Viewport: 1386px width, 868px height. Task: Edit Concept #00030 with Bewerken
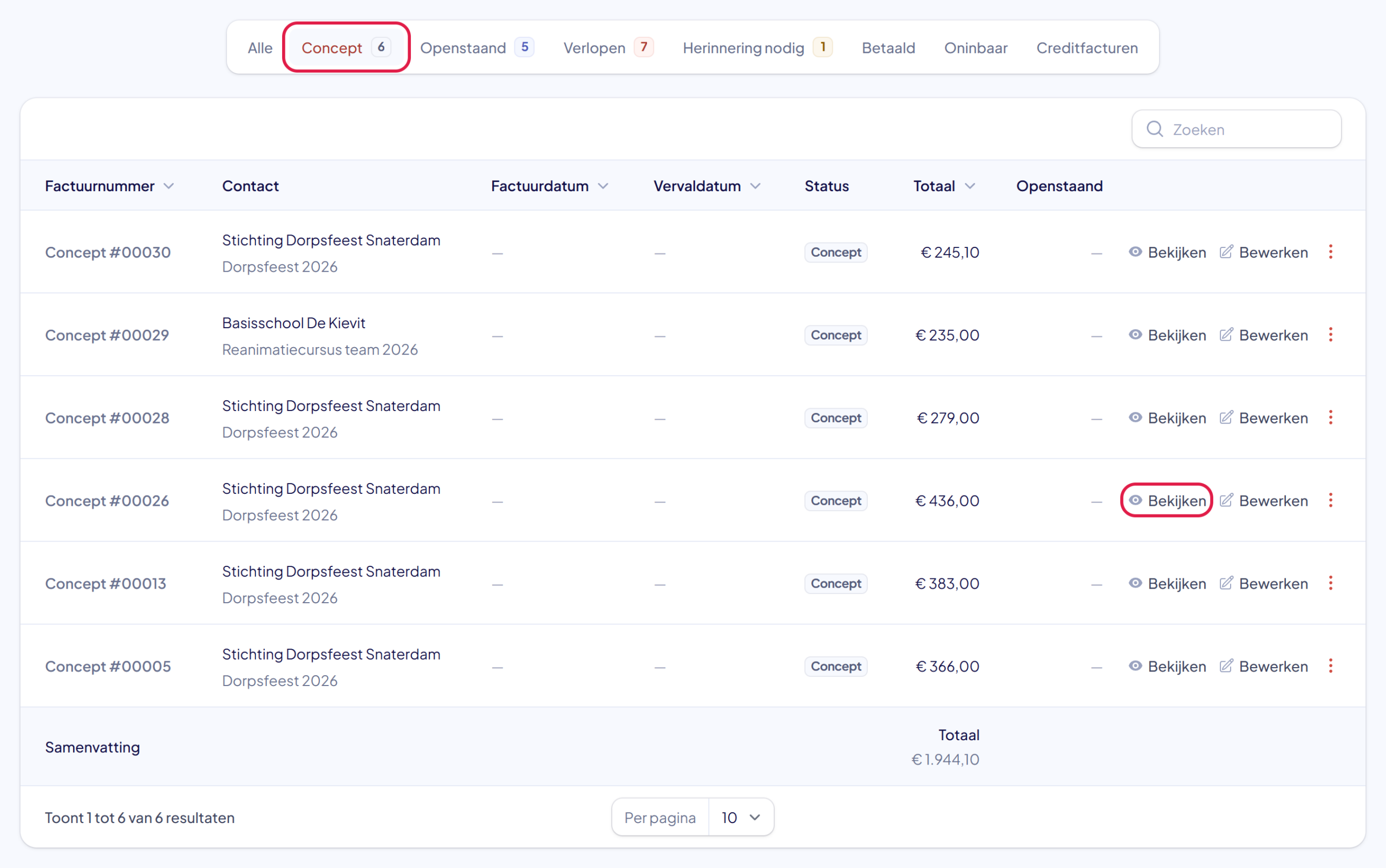pyautogui.click(x=1264, y=252)
